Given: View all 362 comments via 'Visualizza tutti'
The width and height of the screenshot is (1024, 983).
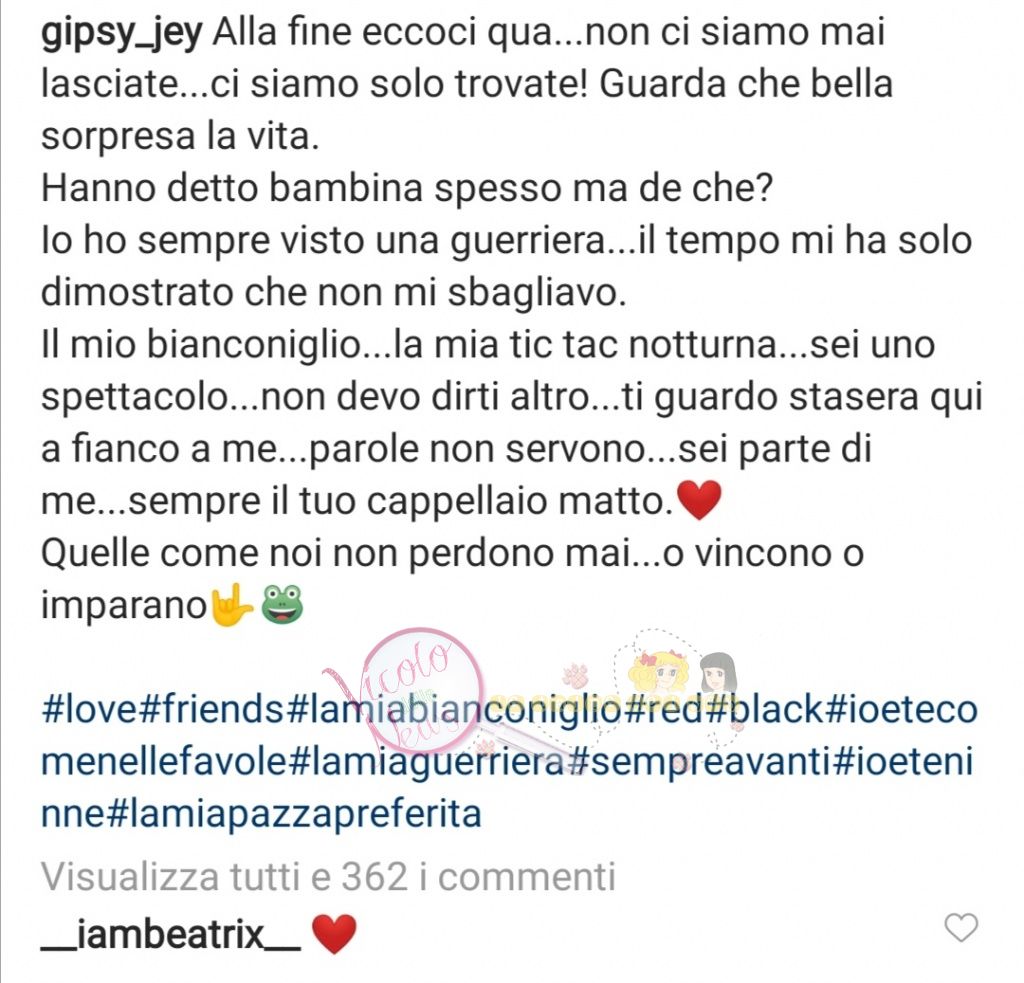Looking at the screenshot, I should click(x=328, y=877).
